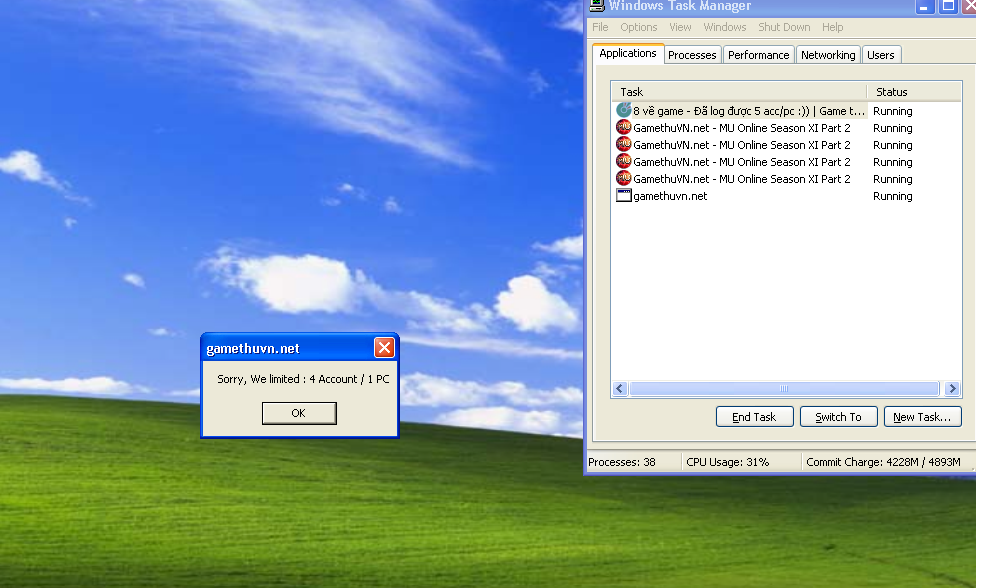Click the horizontal scrollbar thumb in task list

coord(784,389)
